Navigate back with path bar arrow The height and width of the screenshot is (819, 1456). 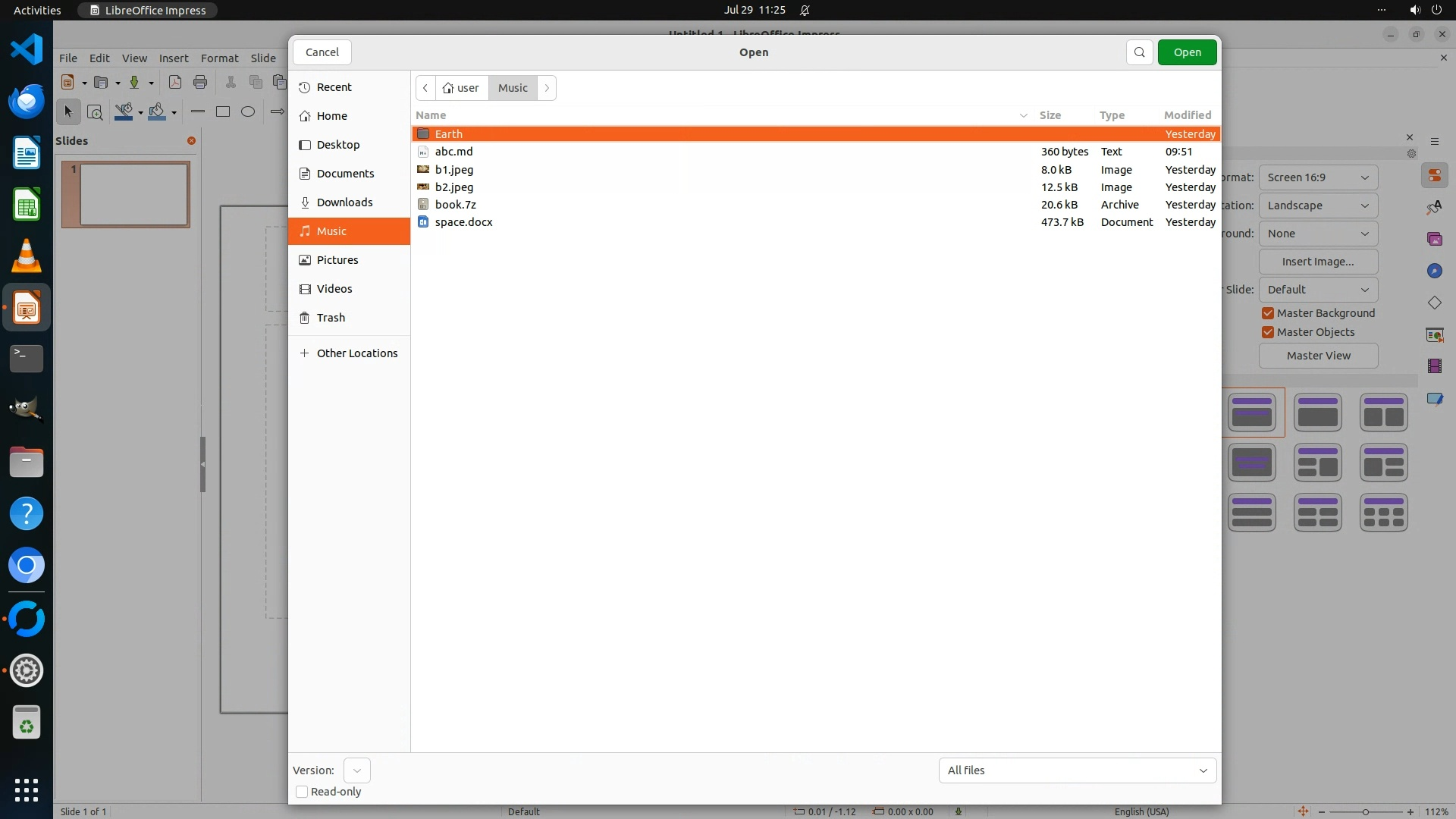click(x=425, y=88)
